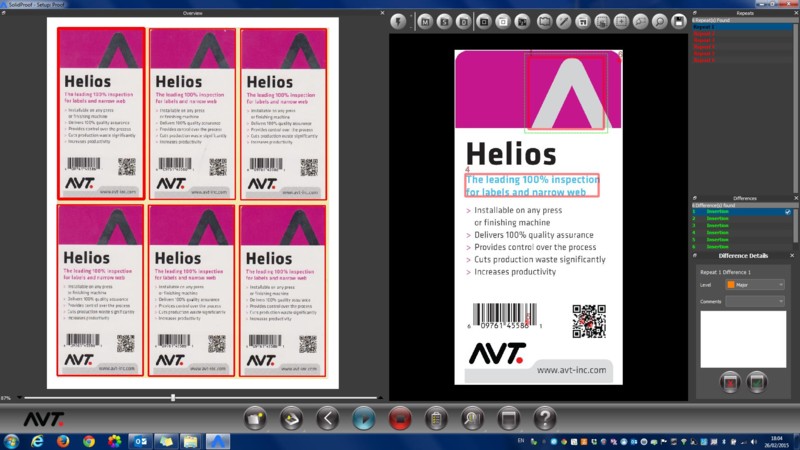Select Repeat 1 in Repeats list

(742, 27)
